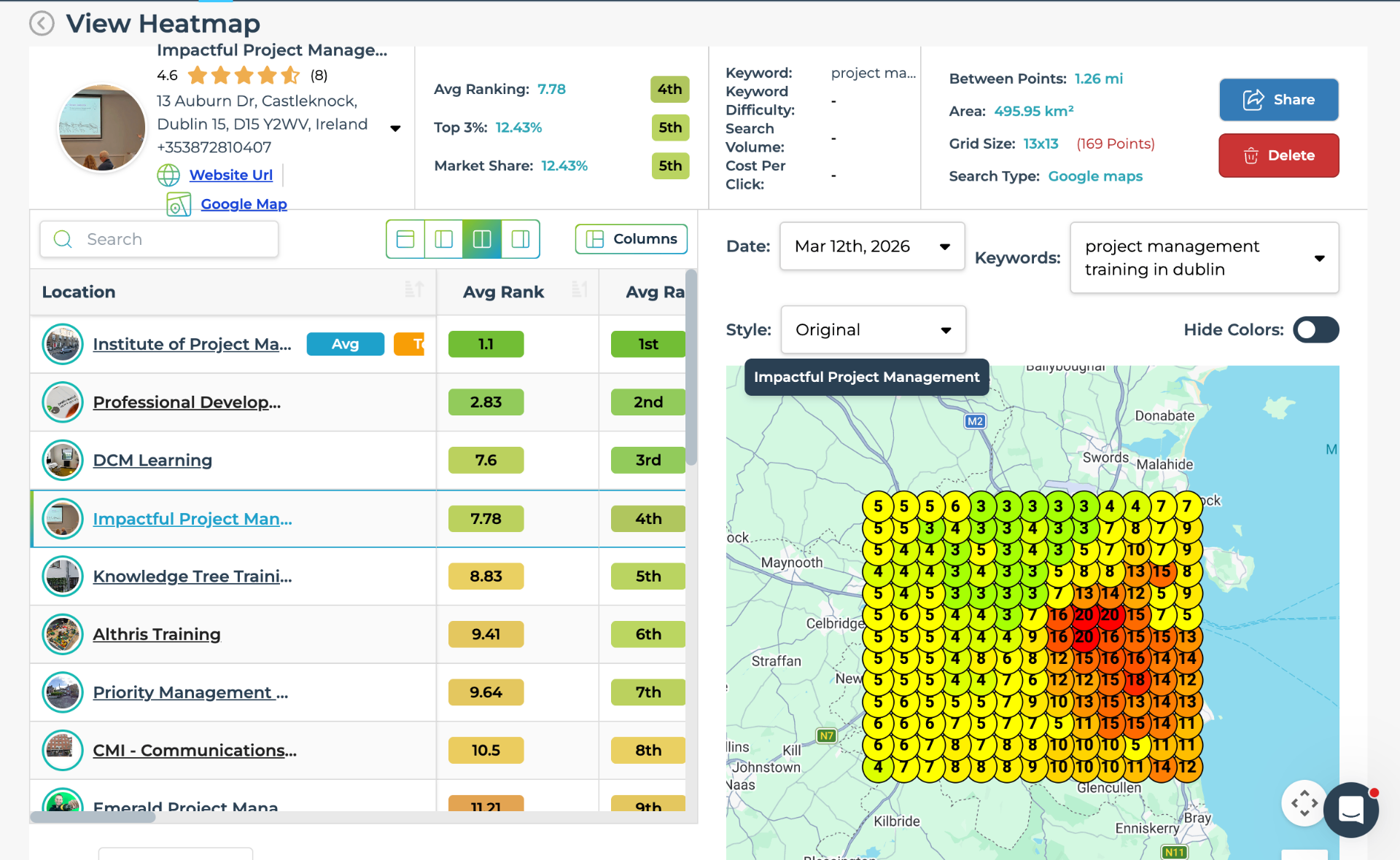Image resolution: width=1400 pixels, height=860 pixels.
Task: Click the red Delete button
Action: tap(1278, 155)
